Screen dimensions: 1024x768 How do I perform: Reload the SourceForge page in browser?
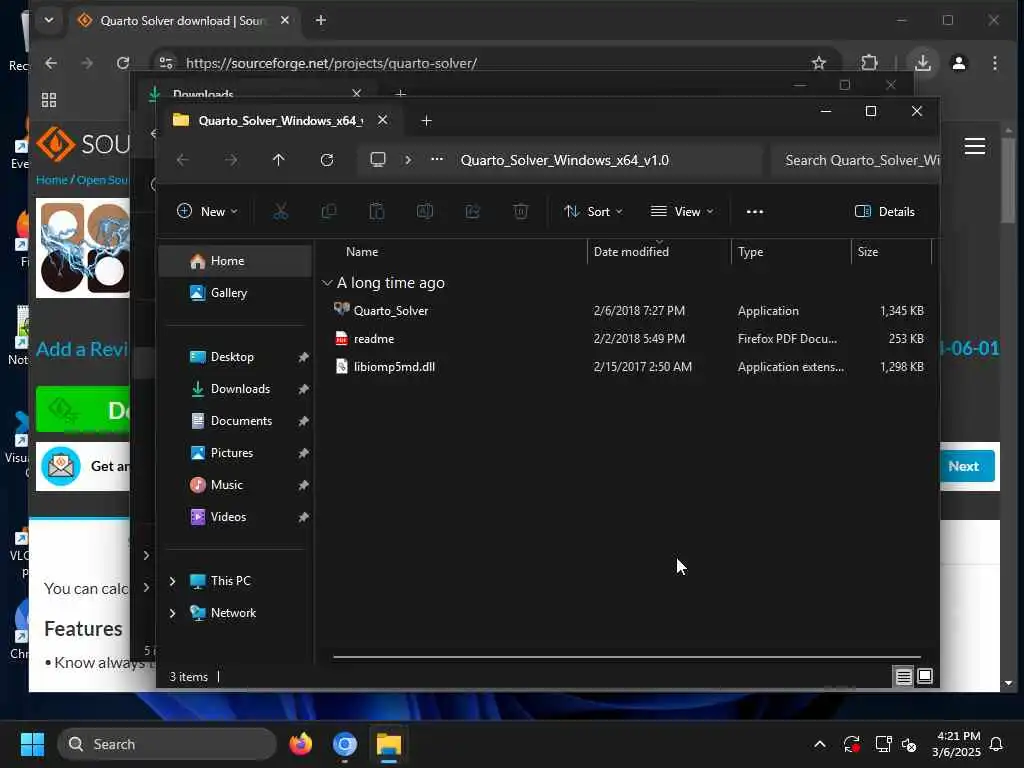tap(123, 63)
